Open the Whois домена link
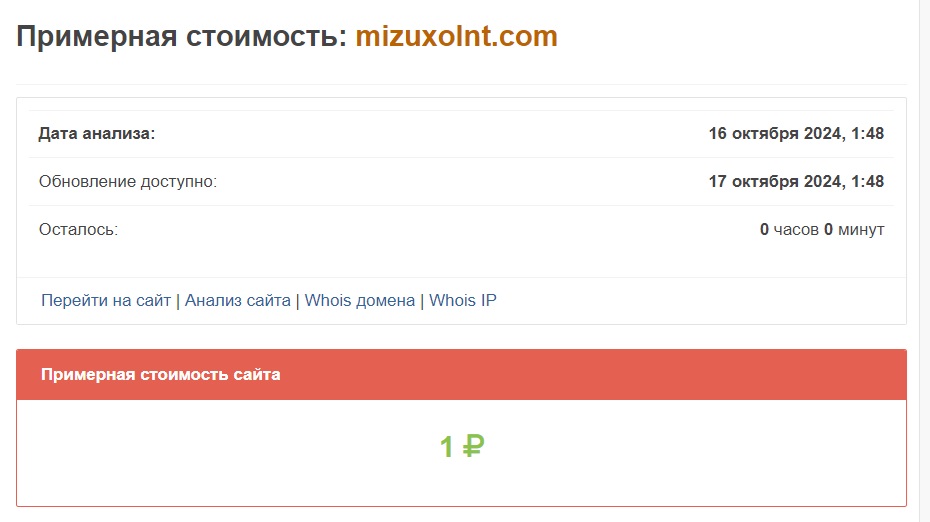The width and height of the screenshot is (930, 522). pos(360,300)
